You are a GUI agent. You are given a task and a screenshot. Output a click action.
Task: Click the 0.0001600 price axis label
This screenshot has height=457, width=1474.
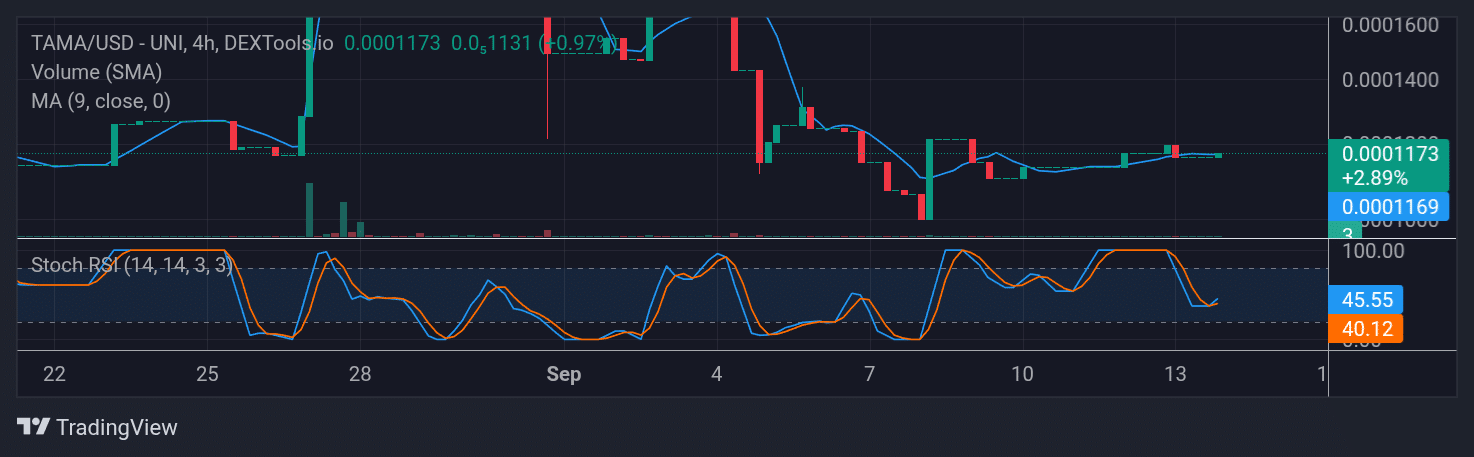coord(1390,24)
